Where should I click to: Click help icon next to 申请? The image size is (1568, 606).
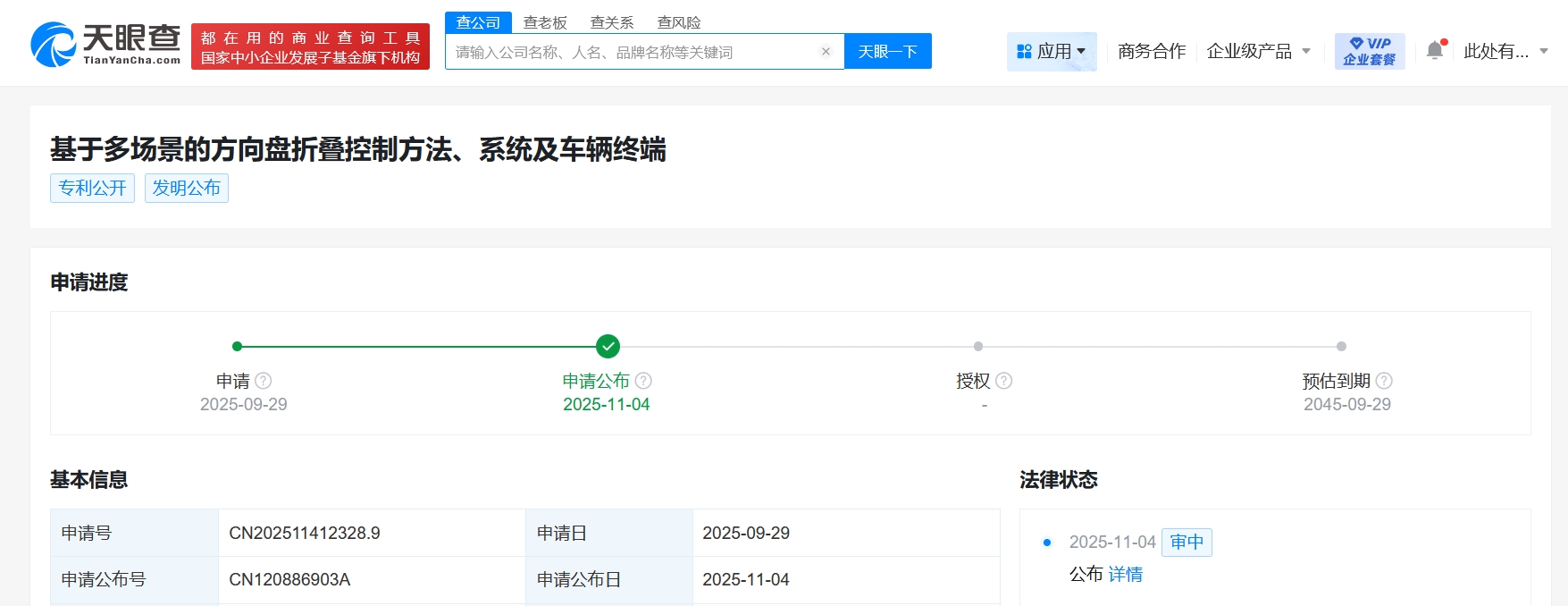pyautogui.click(x=264, y=381)
